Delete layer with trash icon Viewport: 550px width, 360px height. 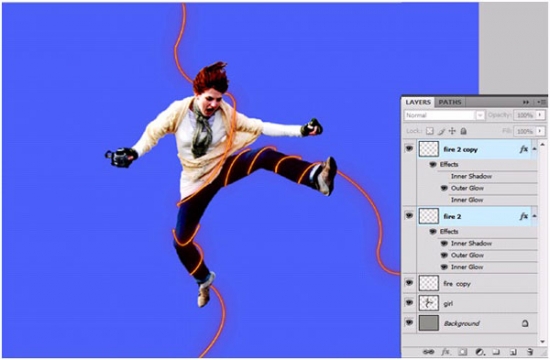pos(530,352)
